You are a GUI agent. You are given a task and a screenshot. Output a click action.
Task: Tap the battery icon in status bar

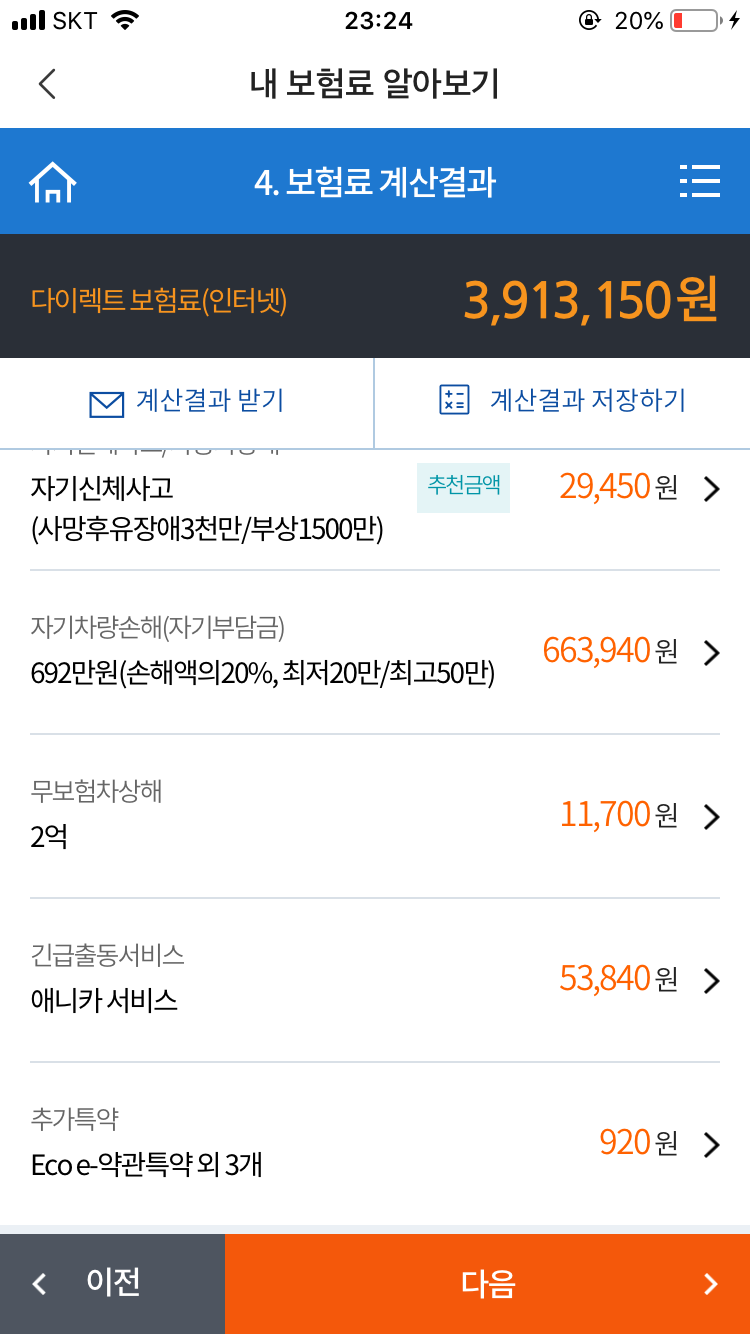pos(695,20)
